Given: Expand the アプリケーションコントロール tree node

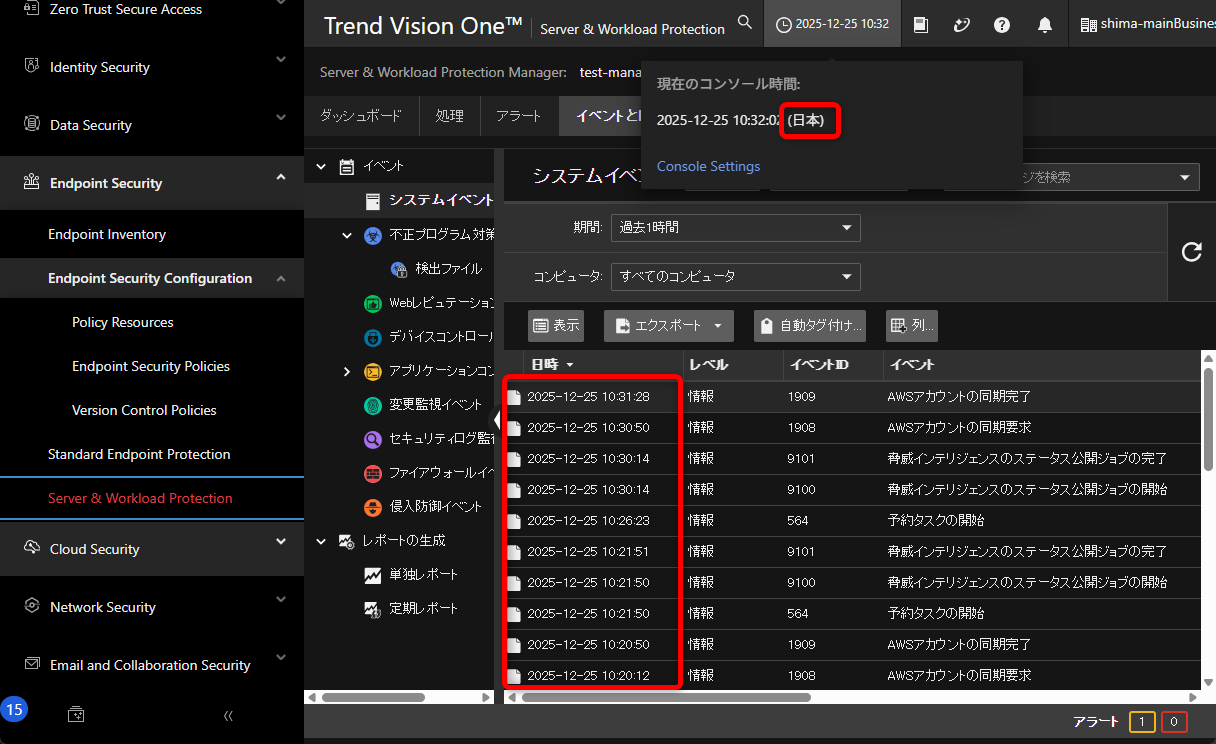Looking at the screenshot, I should pyautogui.click(x=346, y=370).
